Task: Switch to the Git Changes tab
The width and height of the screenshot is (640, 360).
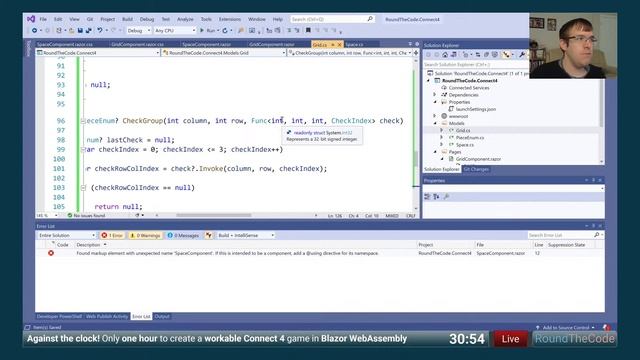Action: coord(476,169)
